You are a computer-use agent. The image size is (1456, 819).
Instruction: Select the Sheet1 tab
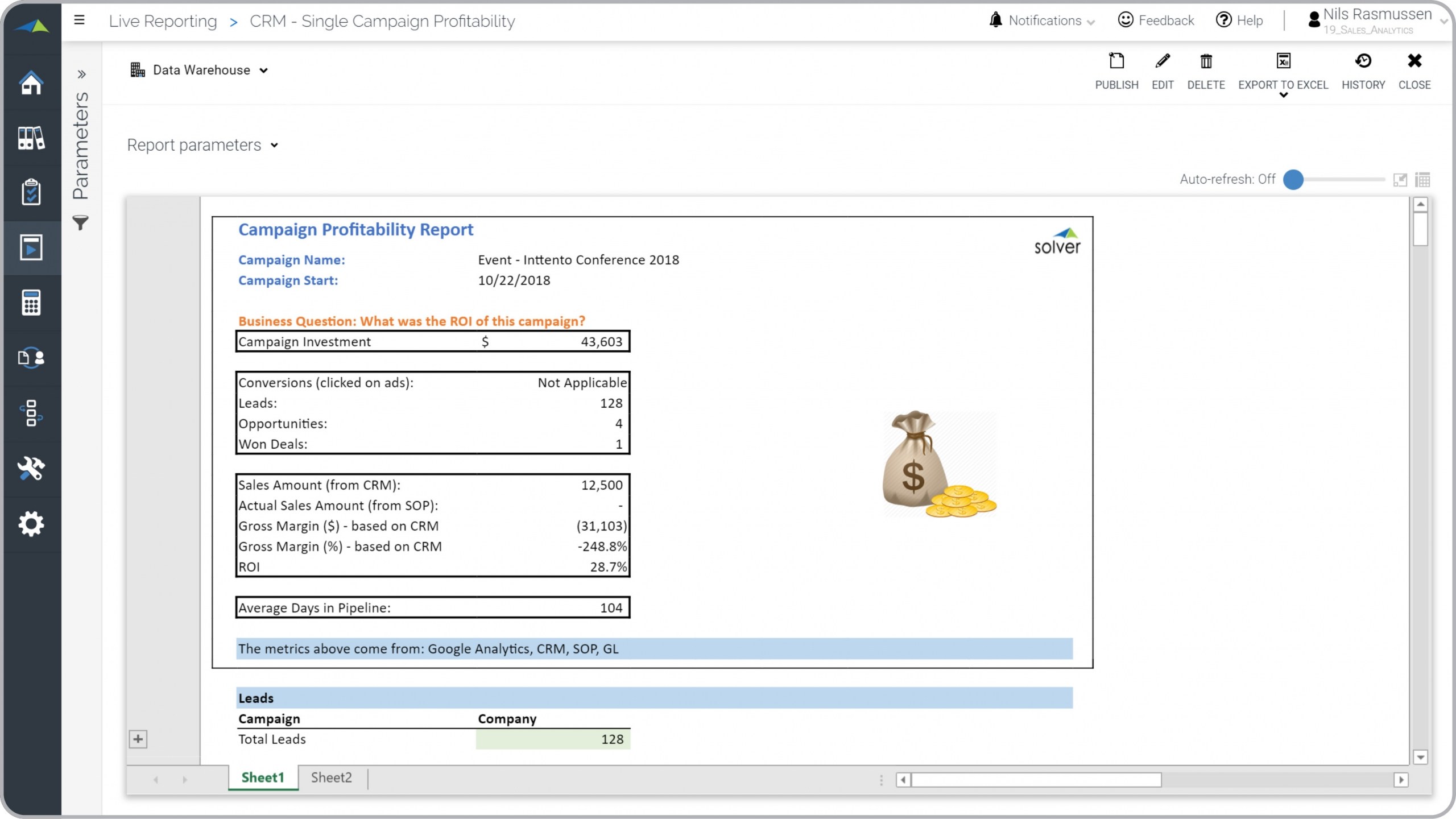coord(263,777)
